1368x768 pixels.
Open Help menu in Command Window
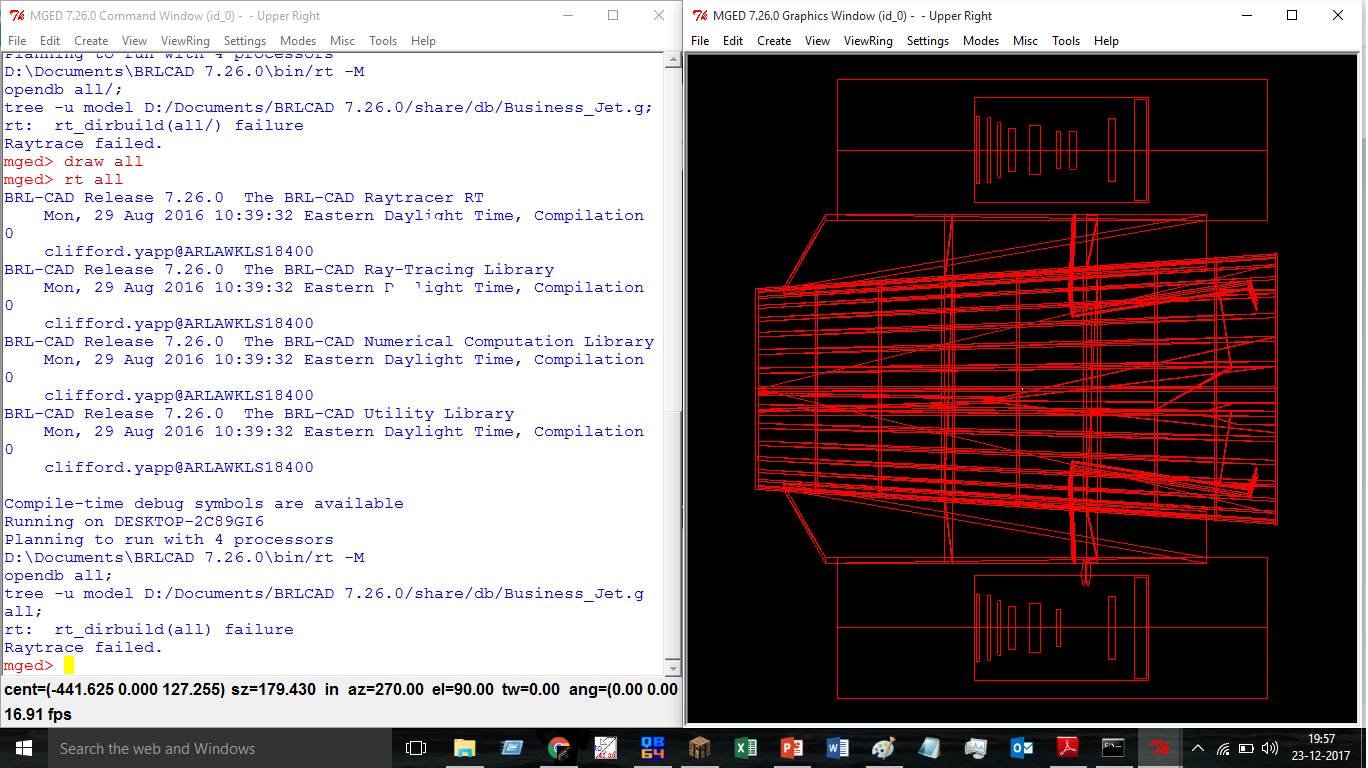(423, 41)
